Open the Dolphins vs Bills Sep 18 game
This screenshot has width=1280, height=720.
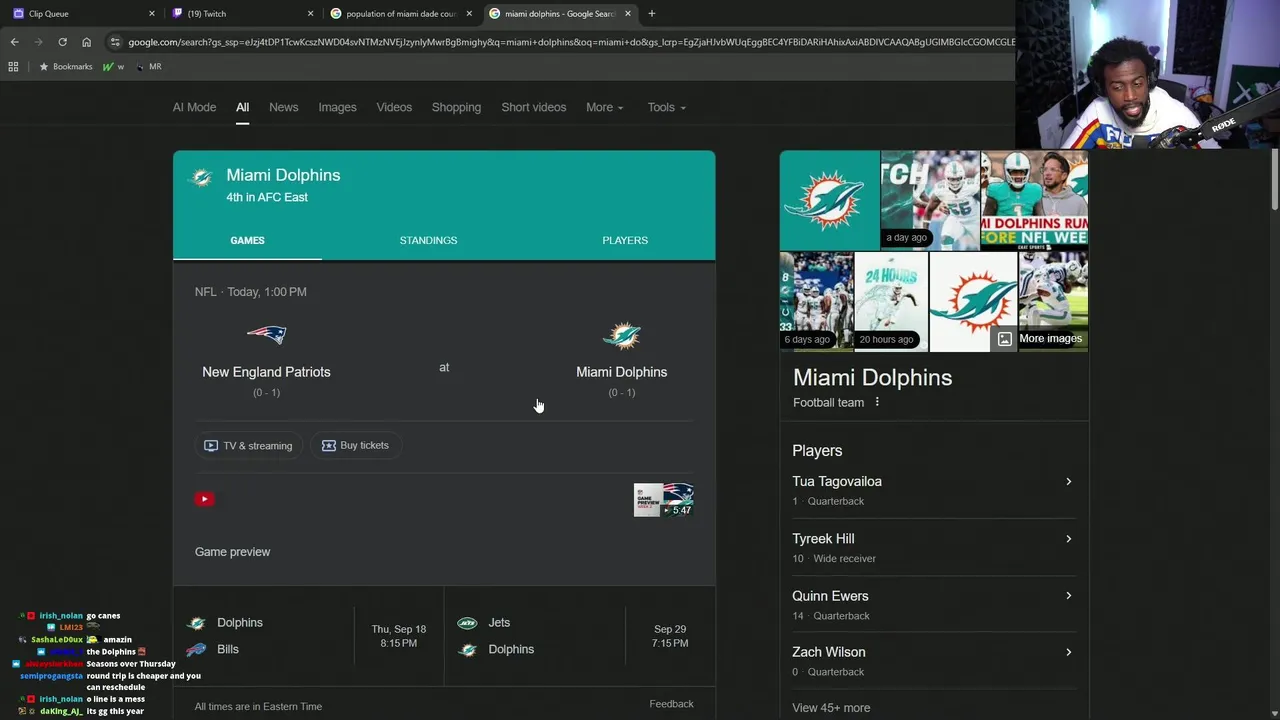click(x=308, y=636)
